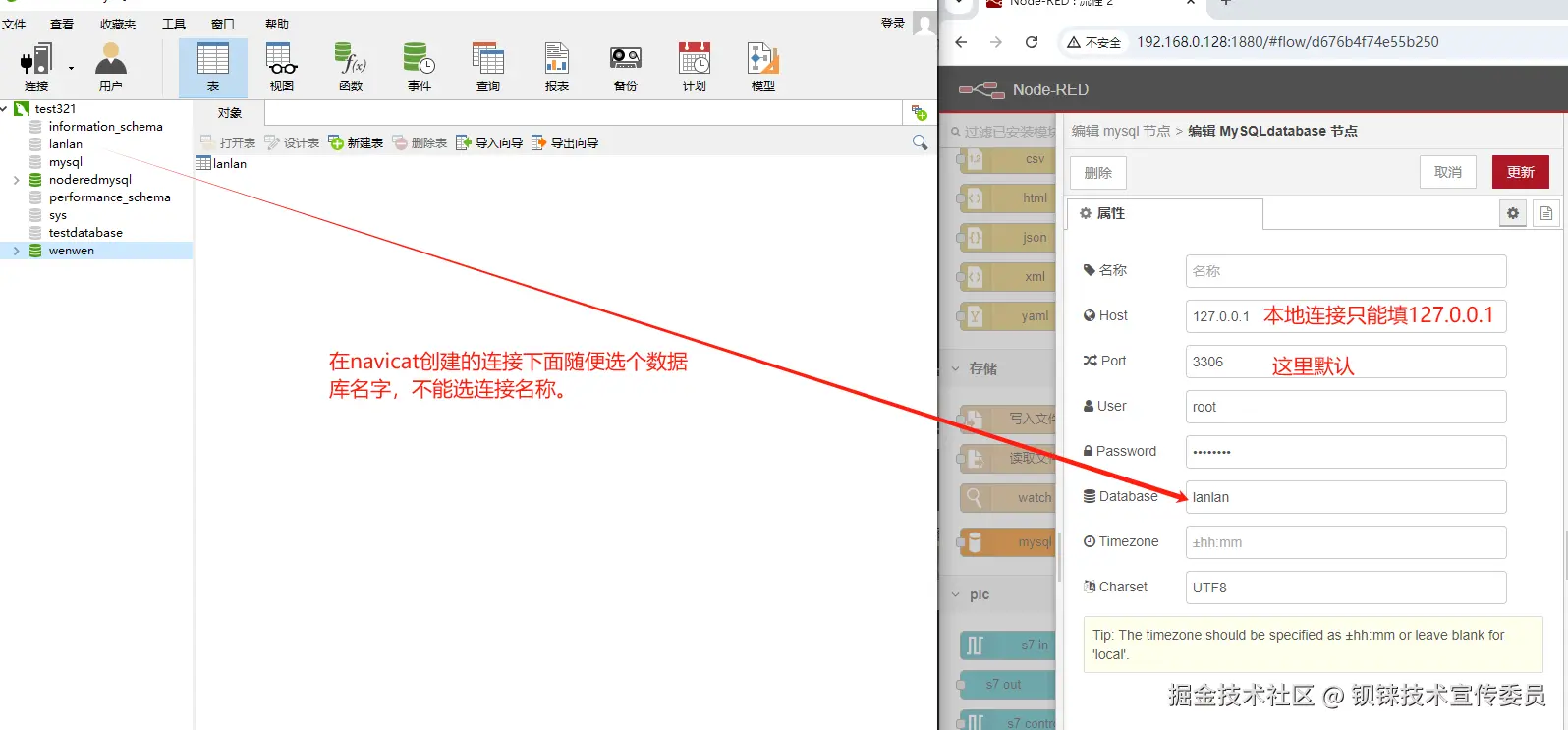This screenshot has height=730, width=1568.
Task: Select the lanlan table in object list
Action: tap(221, 163)
